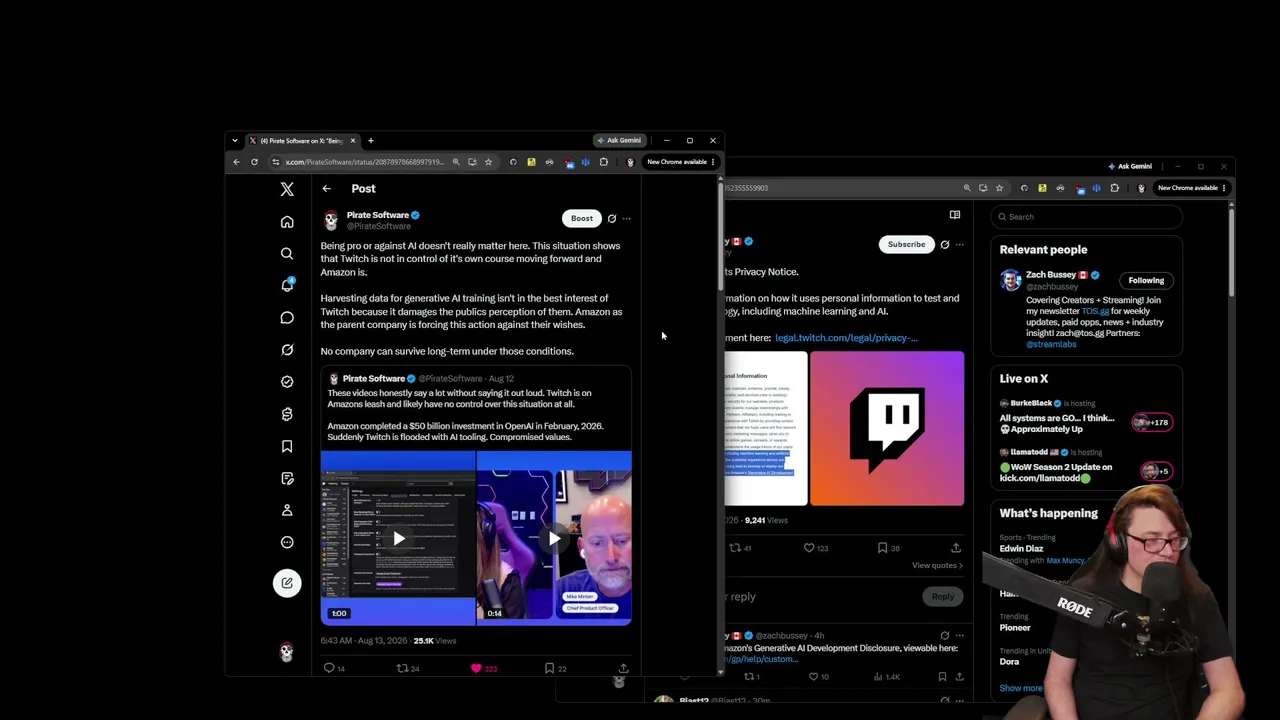The width and height of the screenshot is (1280, 720).
Task: Click the Reply button in back window
Action: click(943, 597)
